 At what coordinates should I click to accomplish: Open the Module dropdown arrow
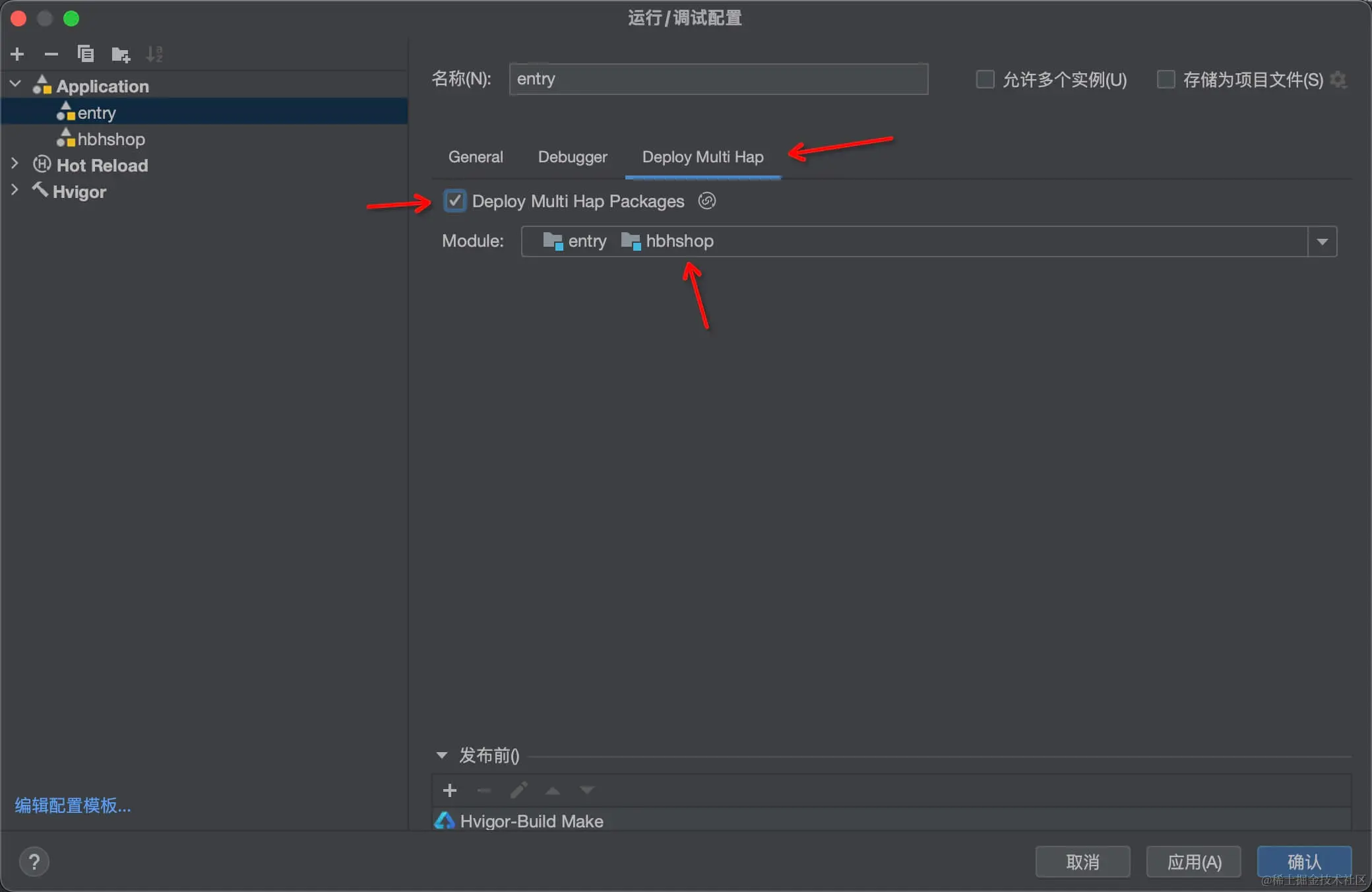click(1322, 241)
